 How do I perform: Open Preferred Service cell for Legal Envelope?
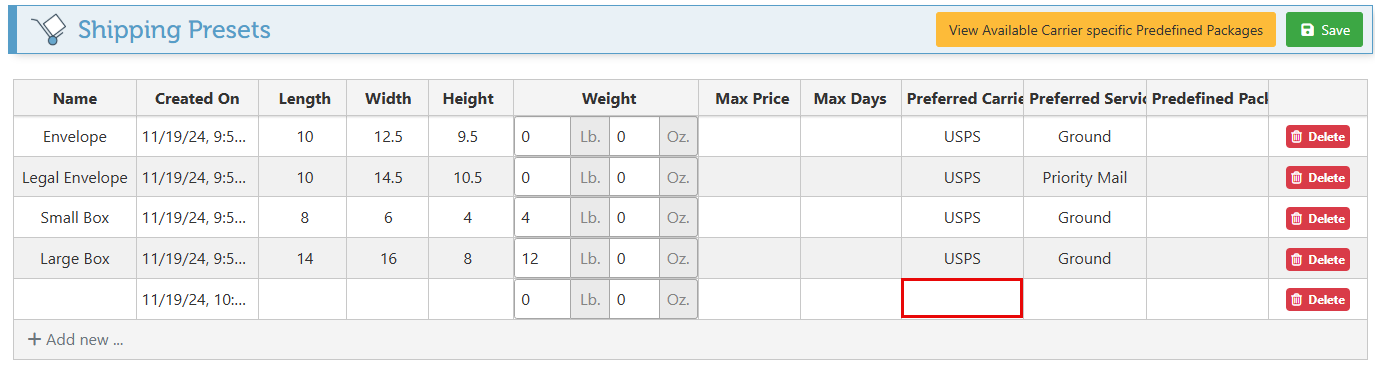tap(1085, 177)
